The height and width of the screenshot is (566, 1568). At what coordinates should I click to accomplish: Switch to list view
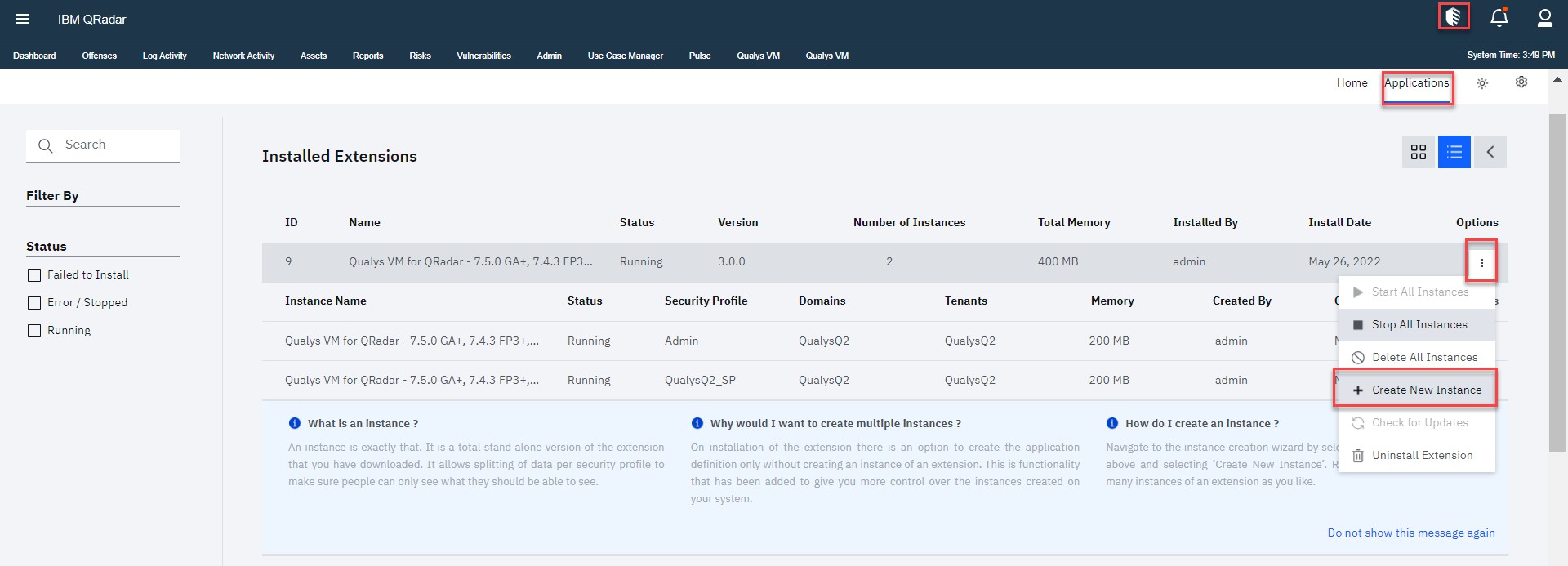point(1454,152)
